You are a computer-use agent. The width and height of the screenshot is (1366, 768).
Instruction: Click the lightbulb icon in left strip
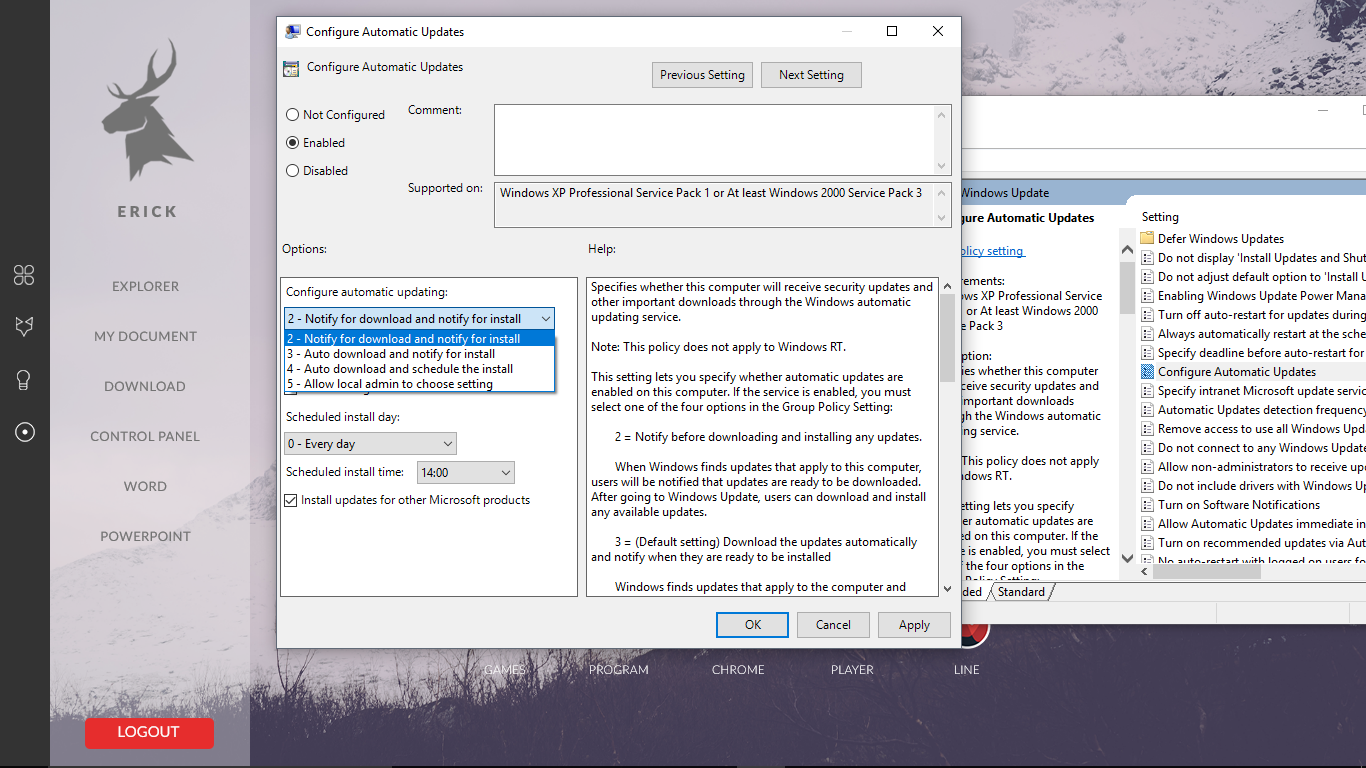pos(24,380)
